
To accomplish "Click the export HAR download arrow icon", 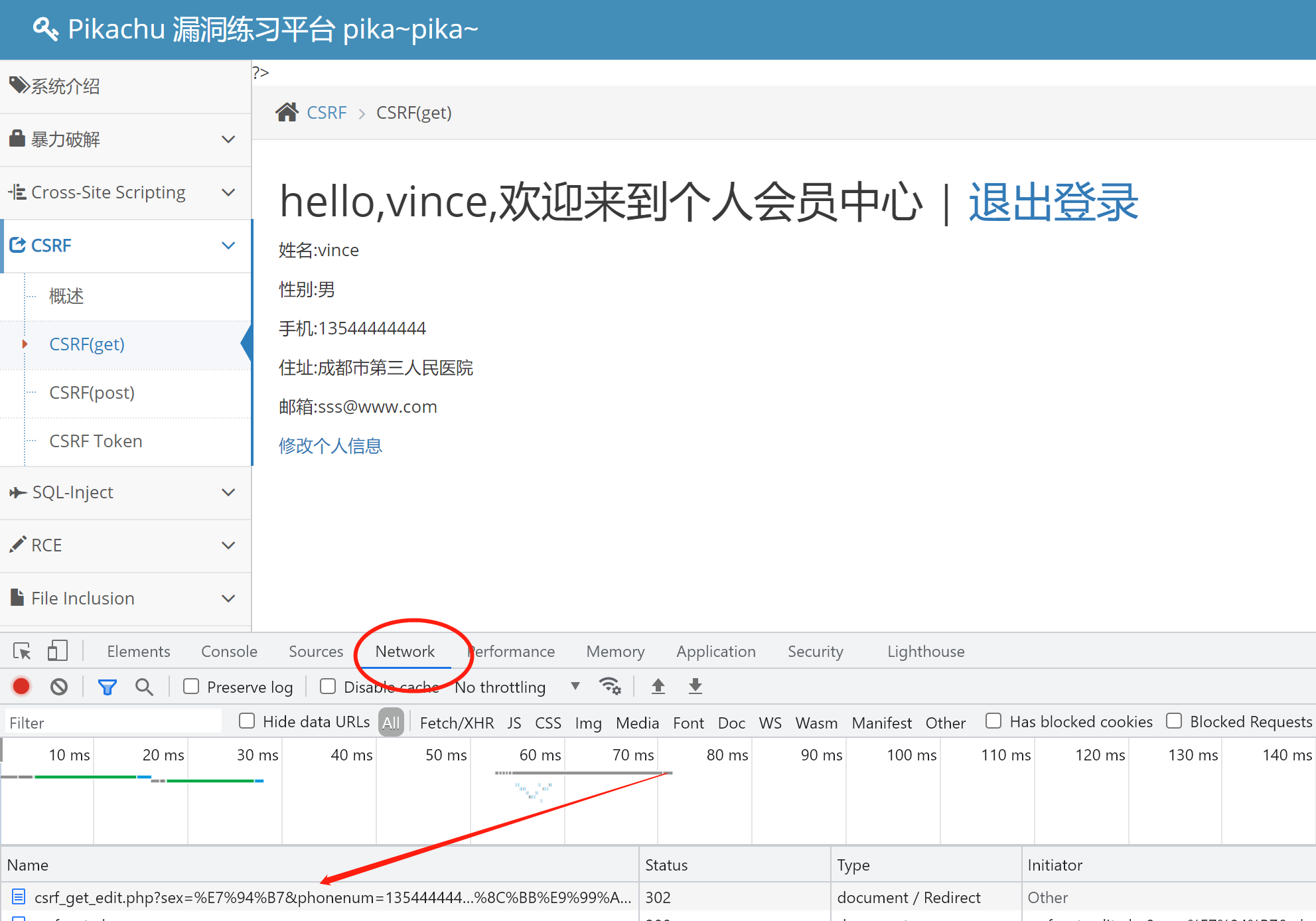I will (695, 686).
